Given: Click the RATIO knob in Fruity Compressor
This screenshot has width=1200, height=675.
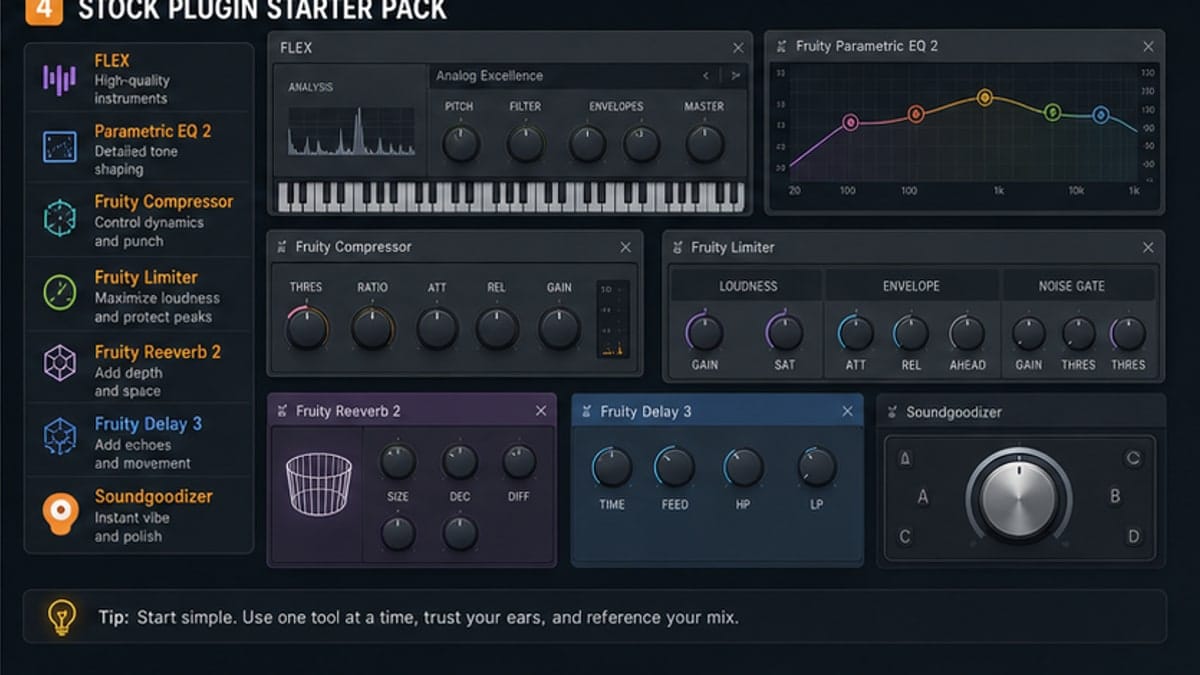Looking at the screenshot, I should tap(372, 328).
